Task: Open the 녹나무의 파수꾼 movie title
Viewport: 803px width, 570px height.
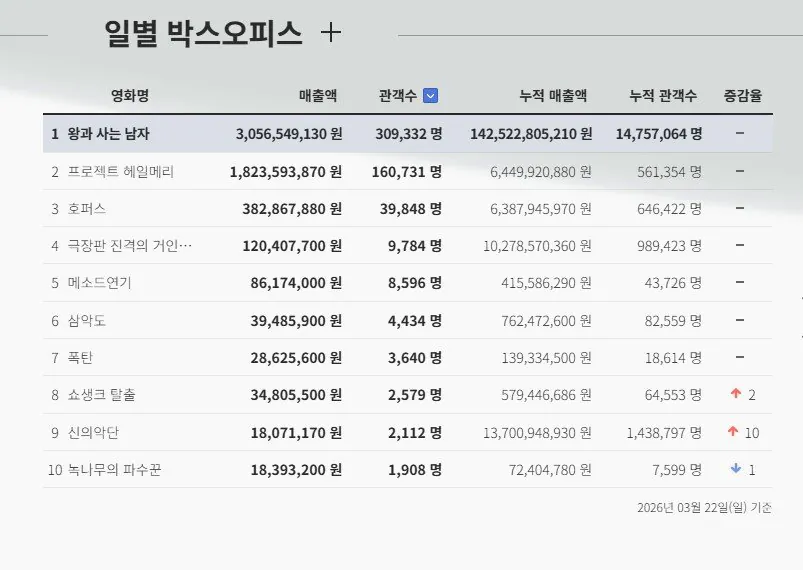Action: pyautogui.click(x=114, y=469)
